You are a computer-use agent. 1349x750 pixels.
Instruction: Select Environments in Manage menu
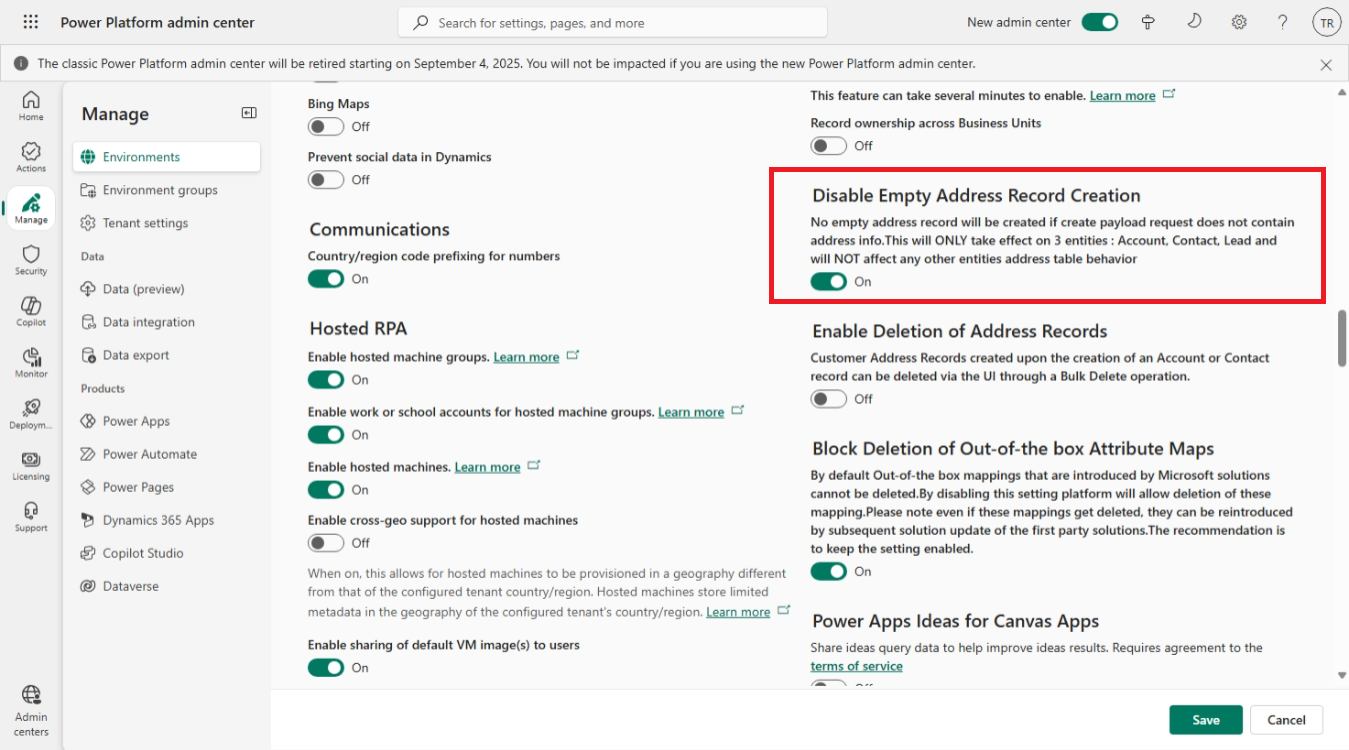166,157
